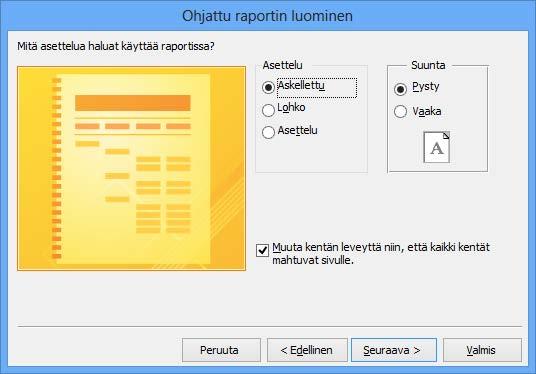536x374 pixels.
Task: Toggle the field width adjustment checkbox
Action: coord(263,251)
